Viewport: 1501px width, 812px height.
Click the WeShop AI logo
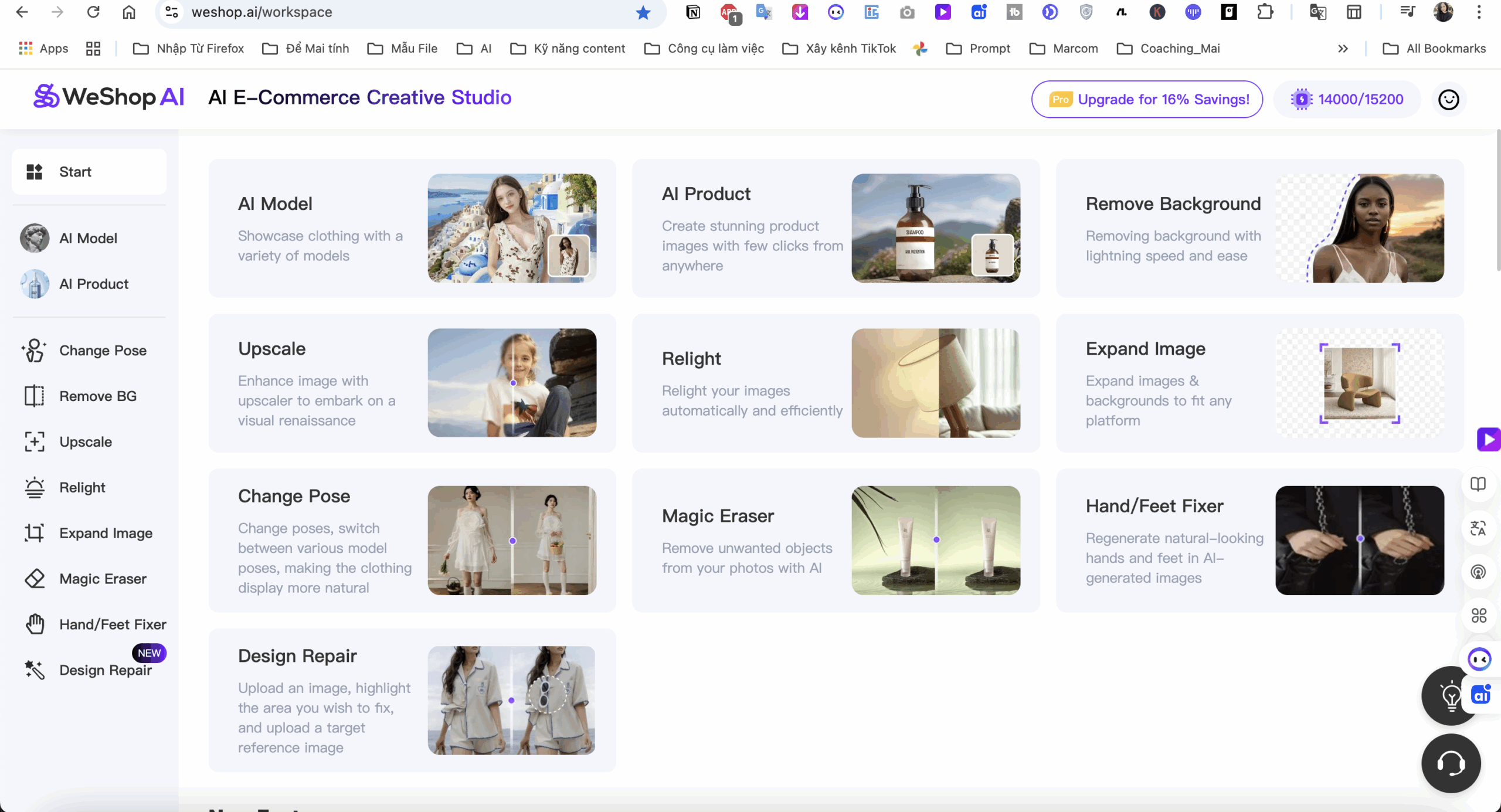point(109,97)
